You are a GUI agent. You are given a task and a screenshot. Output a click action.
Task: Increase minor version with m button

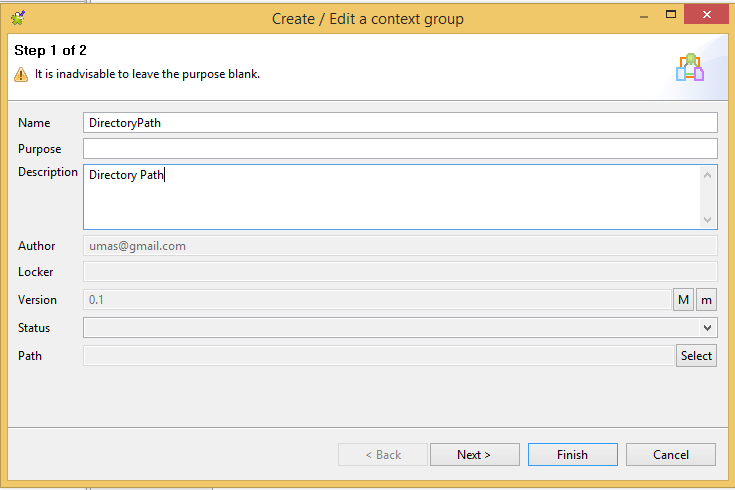tap(706, 300)
